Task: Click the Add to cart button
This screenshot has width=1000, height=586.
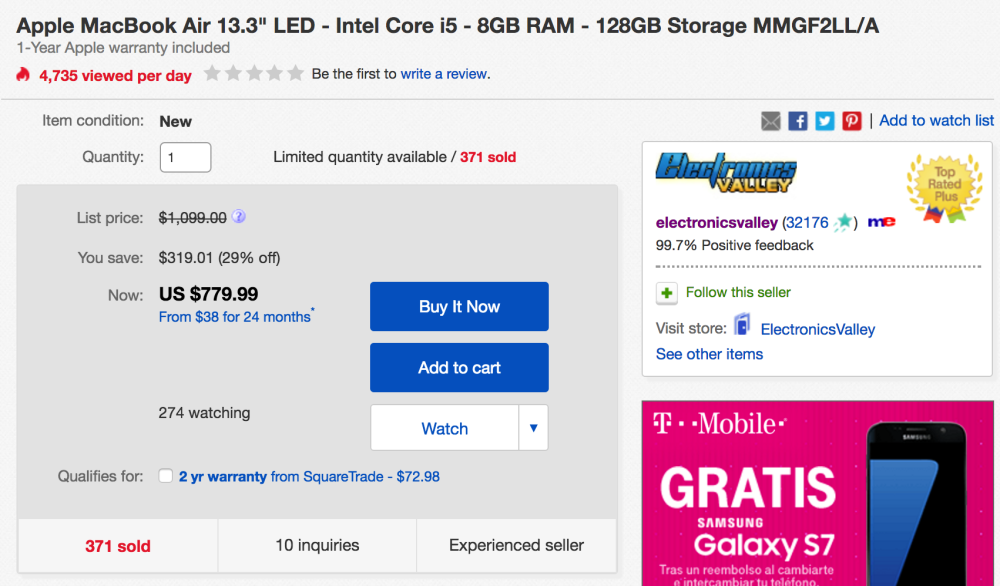Action: [x=459, y=368]
